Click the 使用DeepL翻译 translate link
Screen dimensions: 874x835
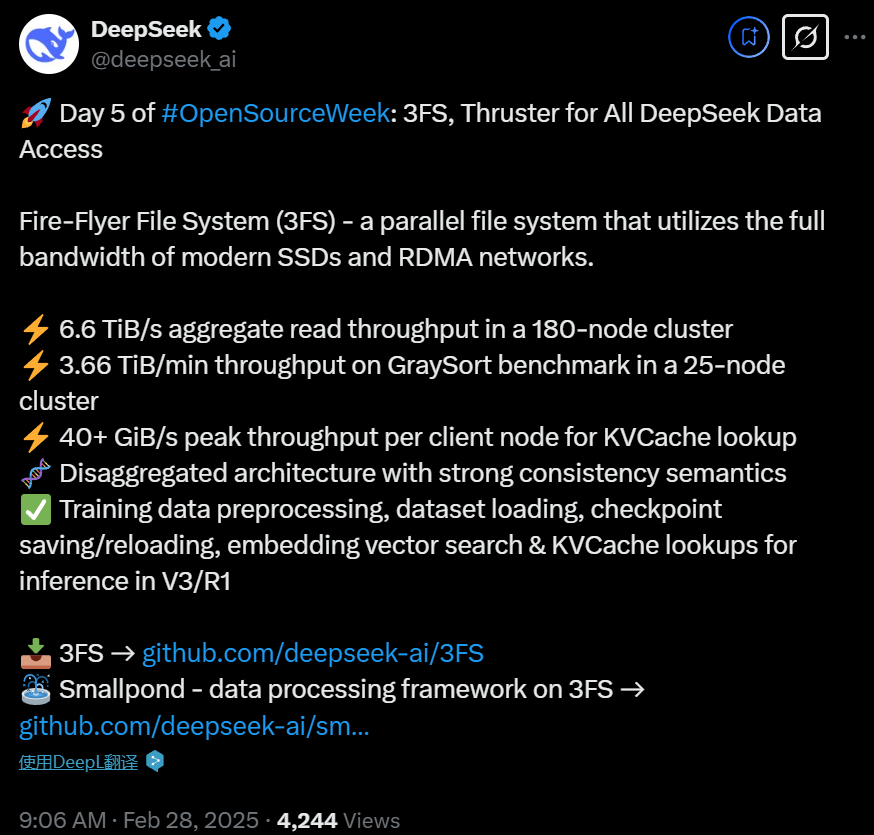78,762
